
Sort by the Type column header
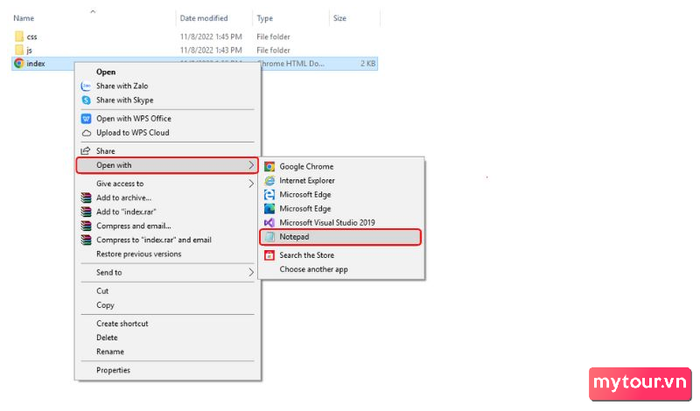pyautogui.click(x=265, y=18)
